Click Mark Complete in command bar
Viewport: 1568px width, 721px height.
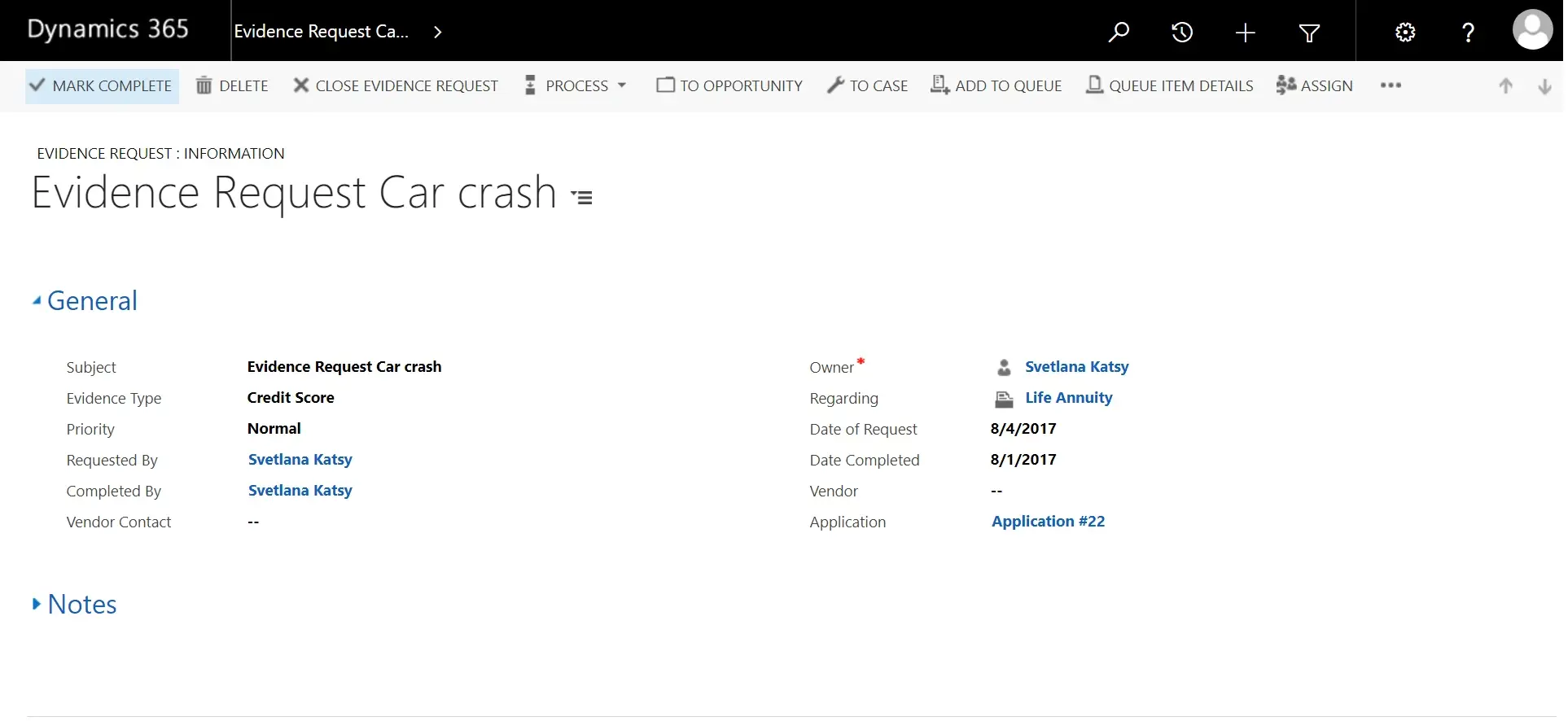point(102,86)
